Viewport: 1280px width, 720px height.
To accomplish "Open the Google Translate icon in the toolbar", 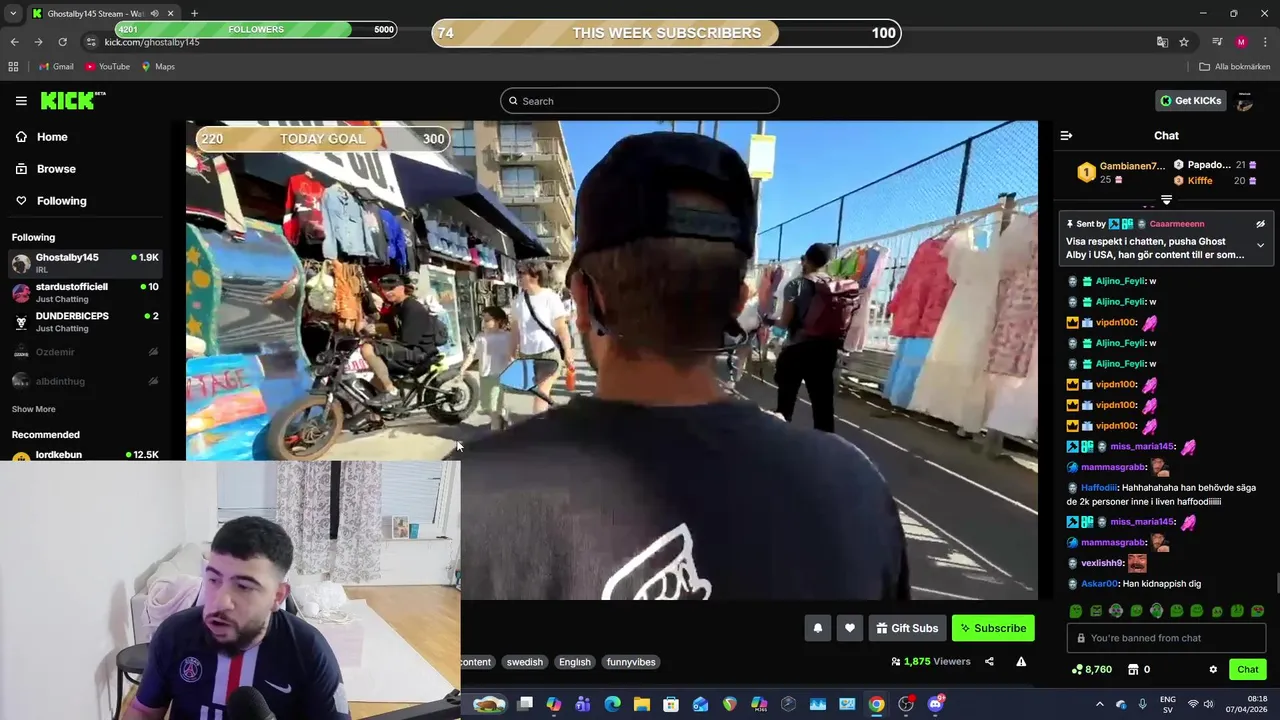I will tap(1162, 42).
